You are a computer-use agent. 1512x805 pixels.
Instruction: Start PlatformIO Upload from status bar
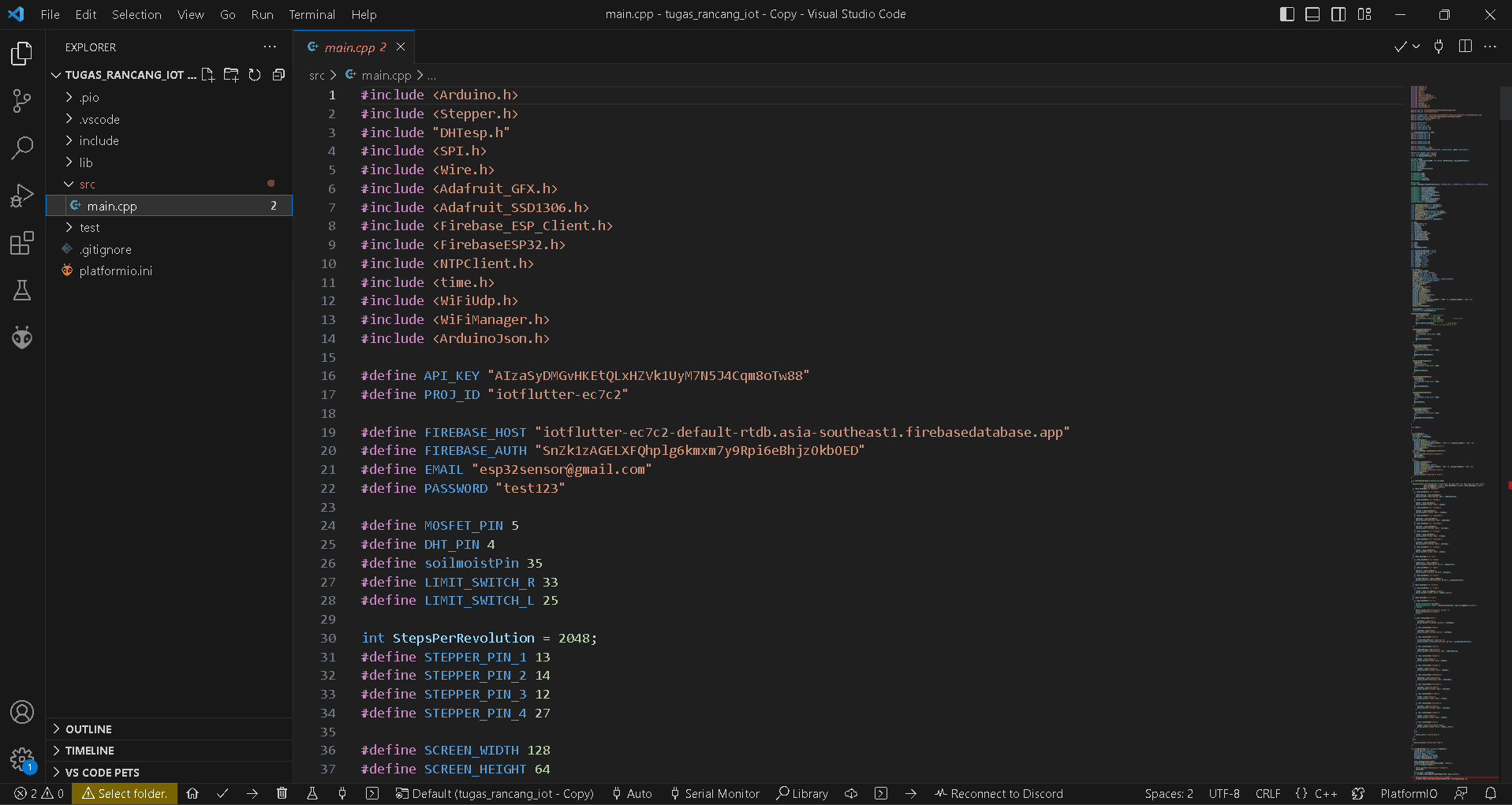252,794
